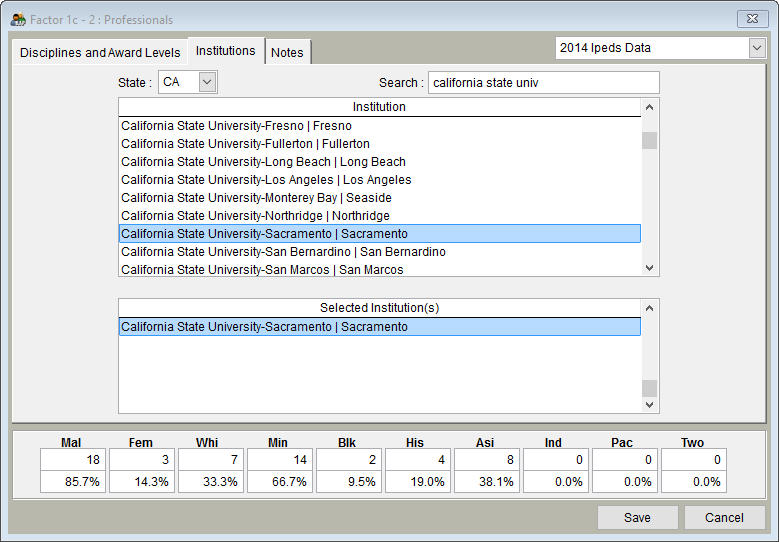Screen dimensions: 779x542
Task: Click the Two count field showing 0
Action: [694, 460]
